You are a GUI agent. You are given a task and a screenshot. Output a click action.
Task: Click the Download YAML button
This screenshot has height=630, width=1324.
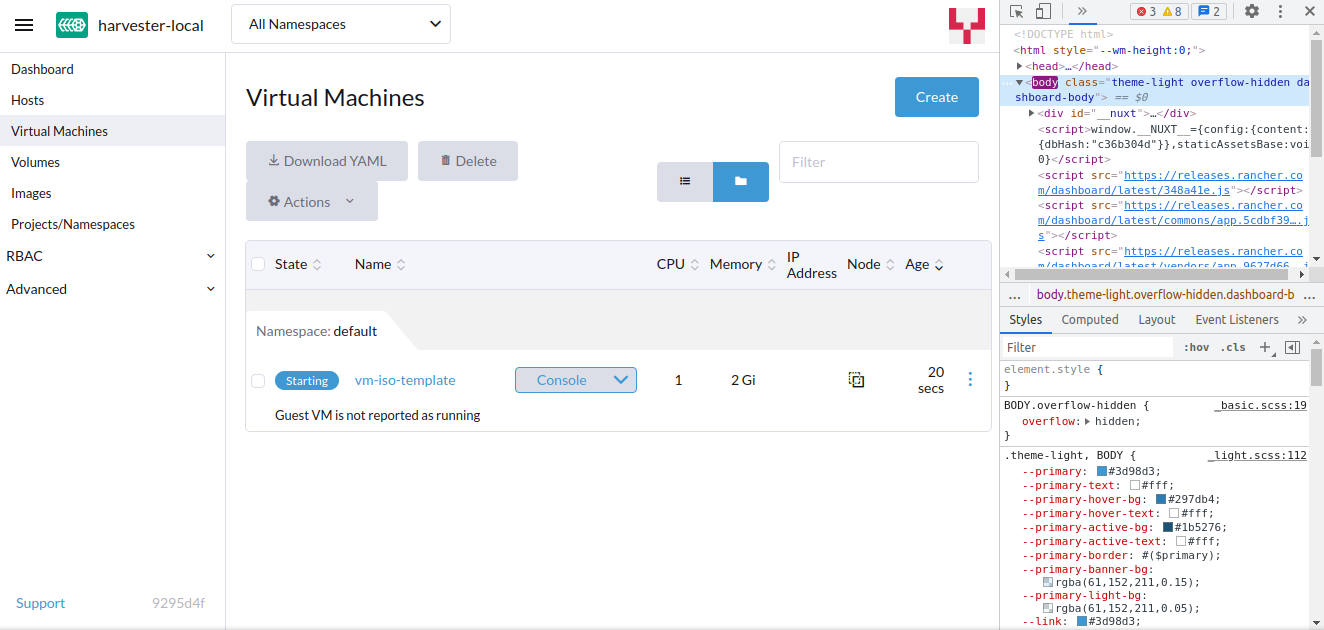(327, 161)
